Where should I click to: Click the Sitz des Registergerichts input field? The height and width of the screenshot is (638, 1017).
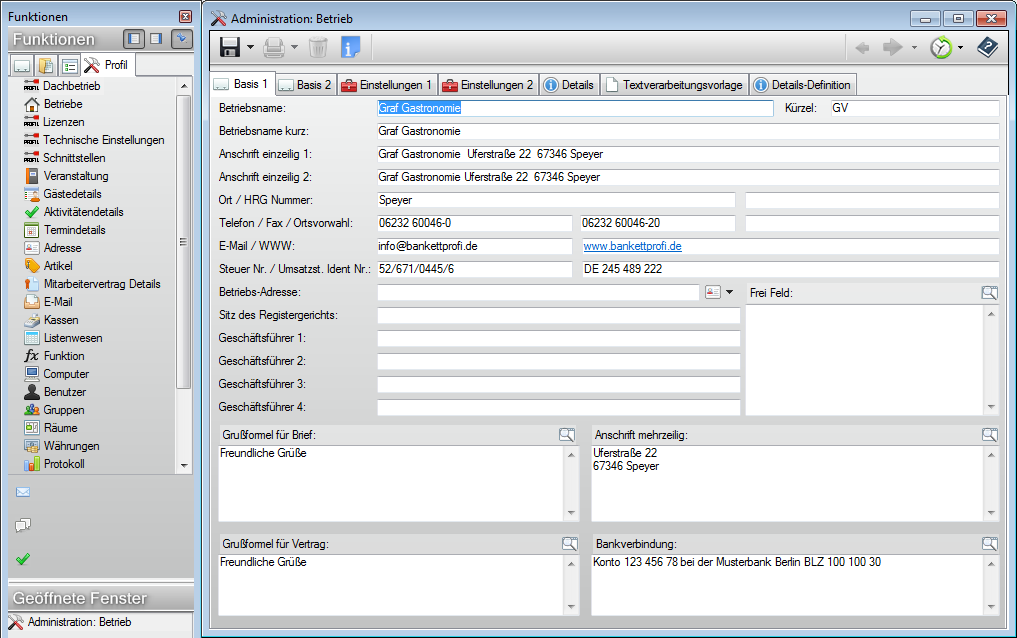pyautogui.click(x=558, y=316)
